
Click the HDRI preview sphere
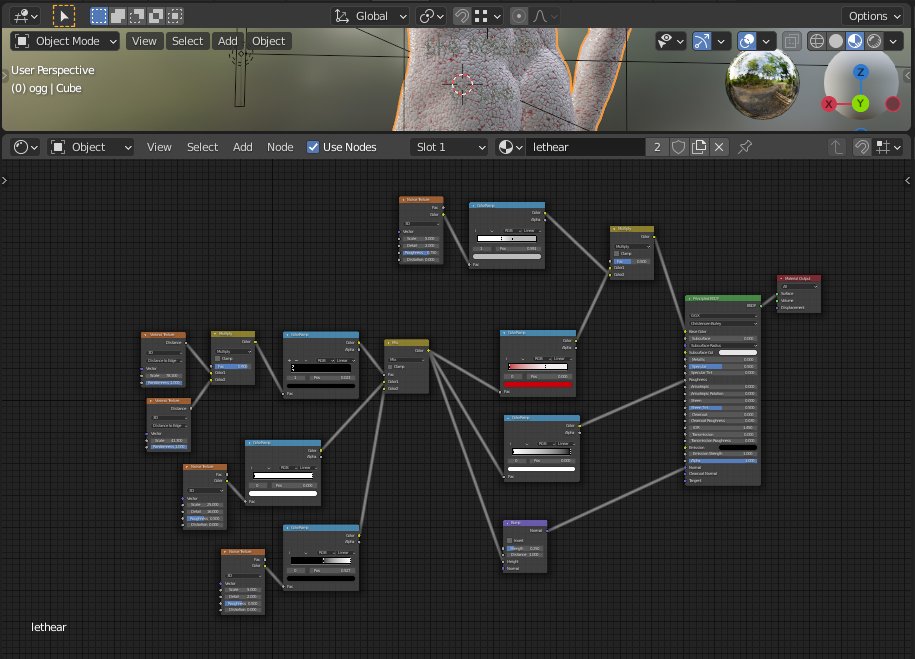coord(762,83)
